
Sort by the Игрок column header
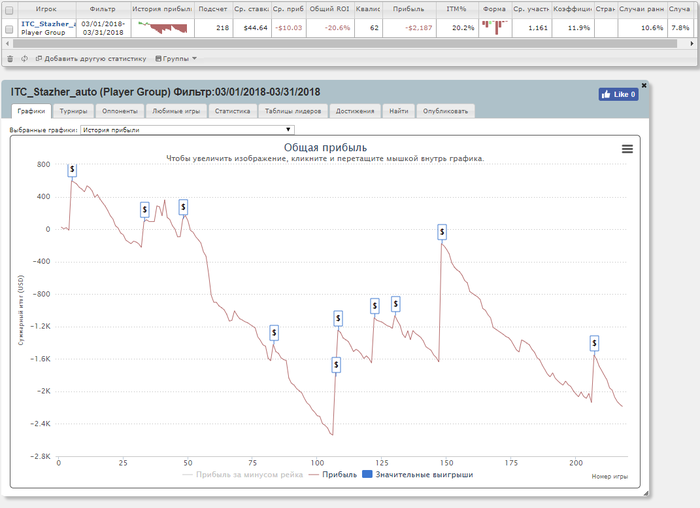[46, 9]
